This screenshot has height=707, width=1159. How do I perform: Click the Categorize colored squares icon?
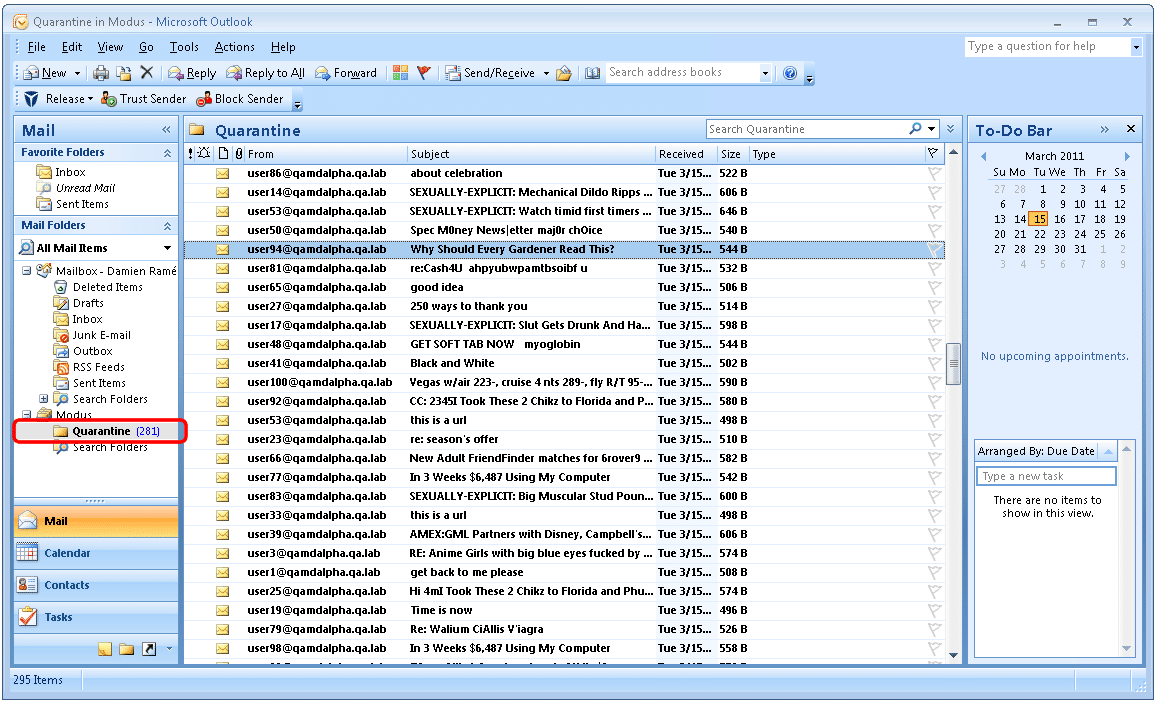click(x=400, y=72)
